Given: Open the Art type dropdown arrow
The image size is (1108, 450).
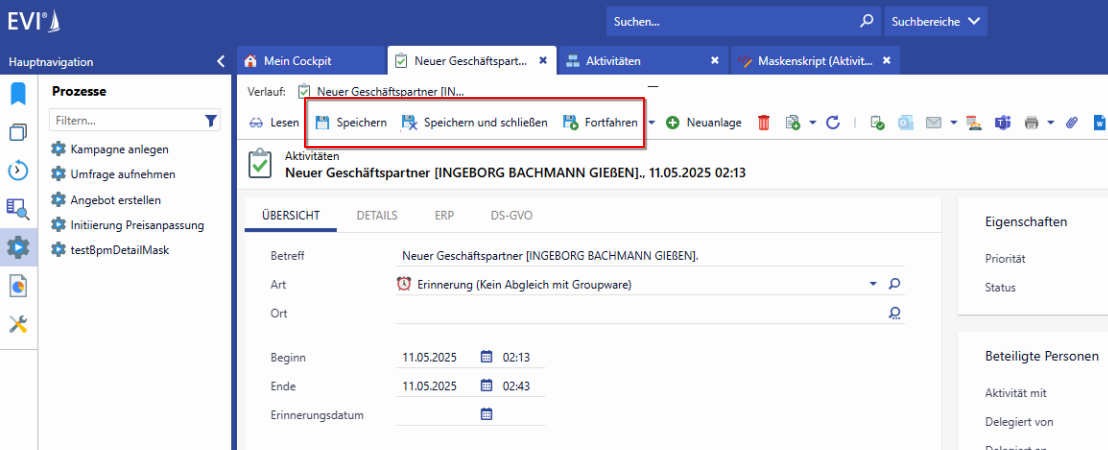Looking at the screenshot, I should (x=873, y=284).
